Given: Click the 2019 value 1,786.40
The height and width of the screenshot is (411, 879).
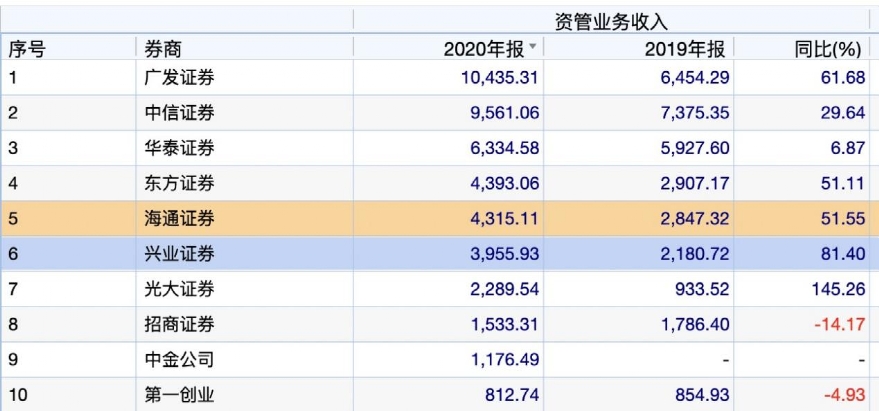Looking at the screenshot, I should 695,324.
